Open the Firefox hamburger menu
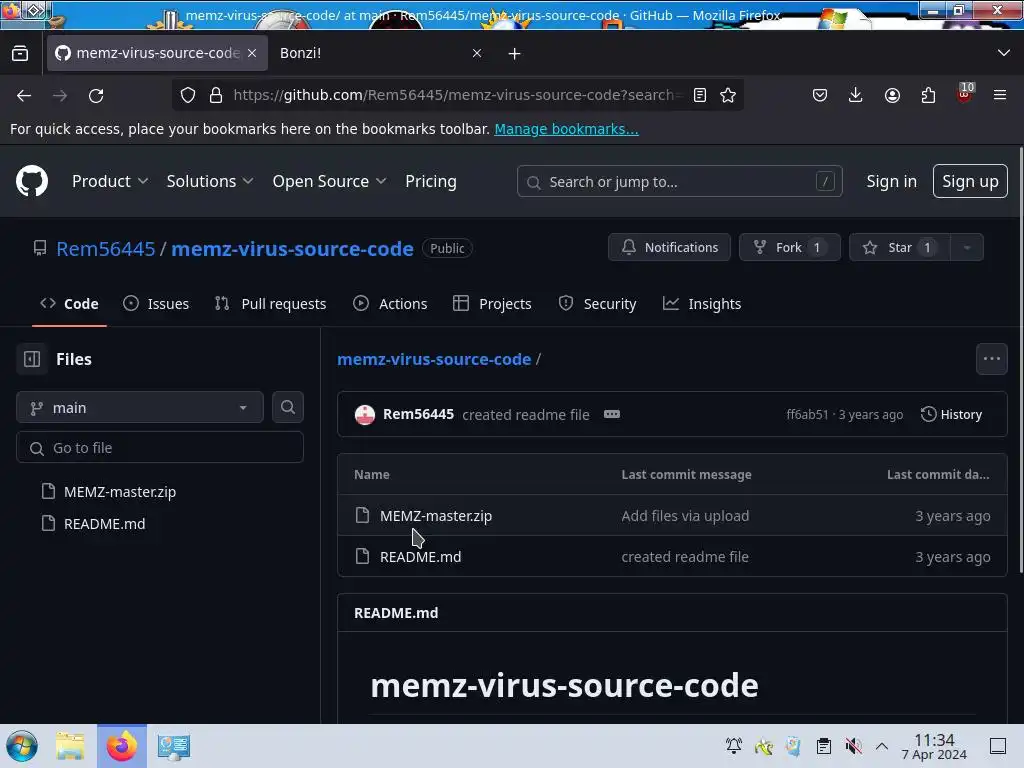This screenshot has width=1024, height=768. point(1000,95)
